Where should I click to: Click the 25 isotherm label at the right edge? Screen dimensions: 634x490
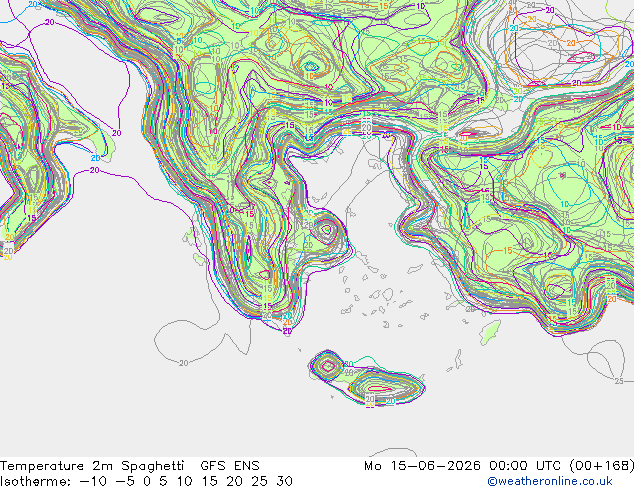click(x=619, y=381)
